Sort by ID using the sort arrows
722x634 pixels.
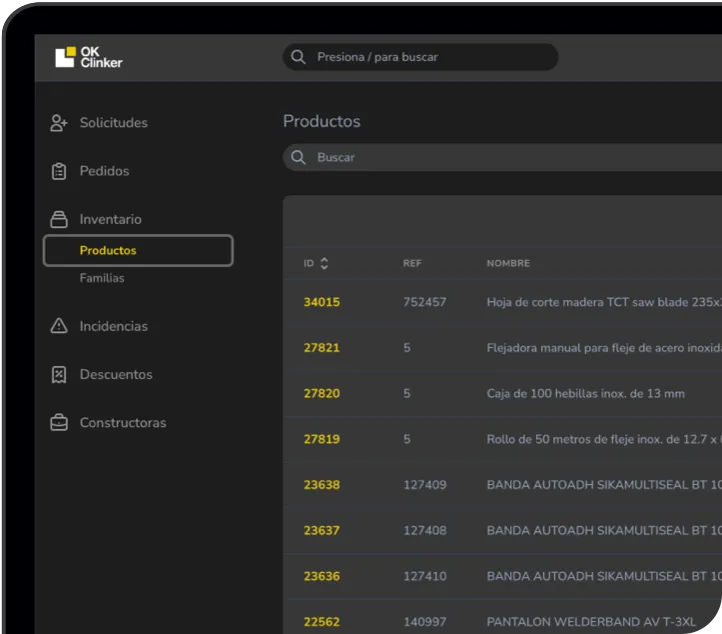[324, 263]
